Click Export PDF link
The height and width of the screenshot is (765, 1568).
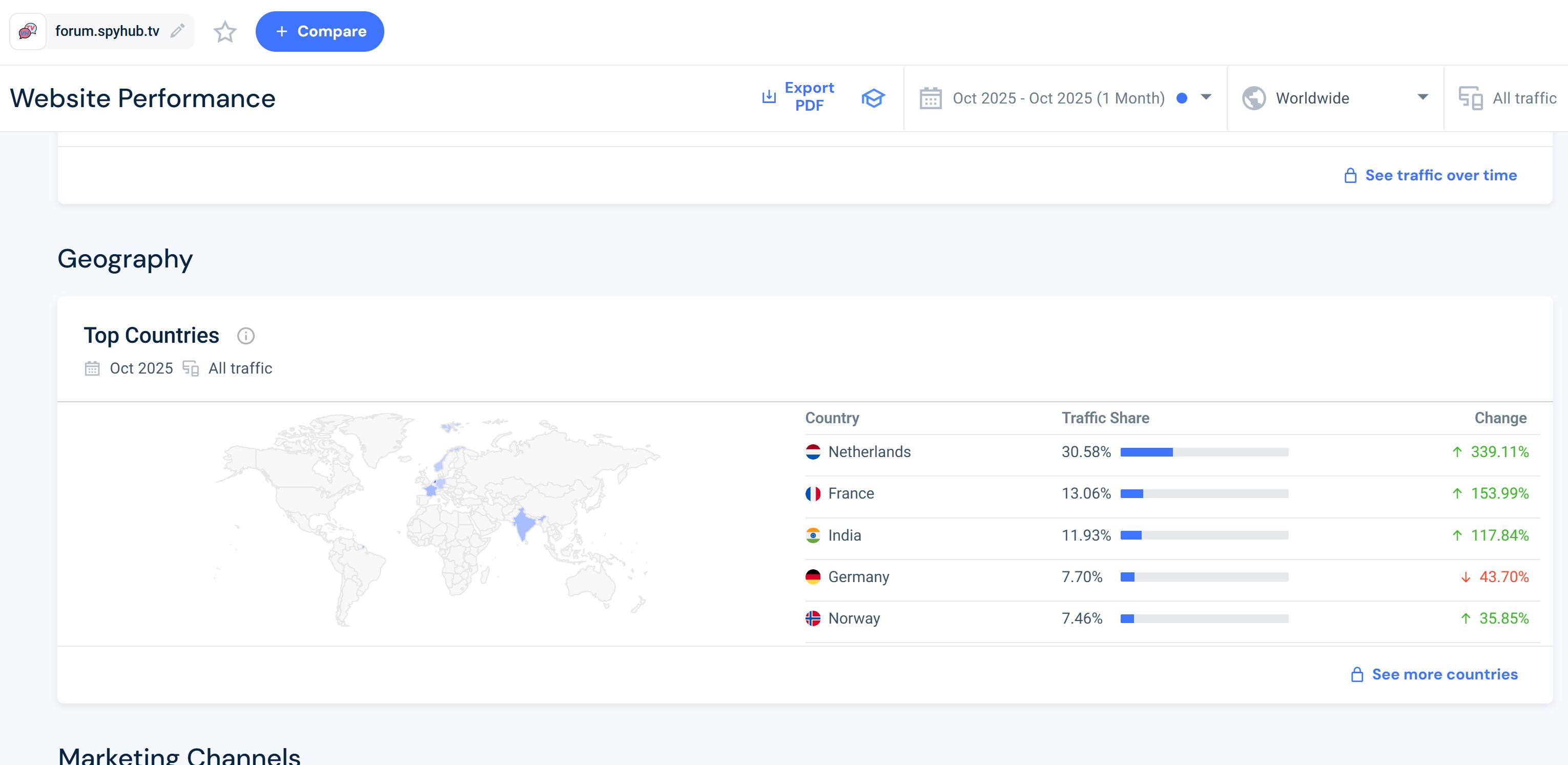click(x=809, y=96)
